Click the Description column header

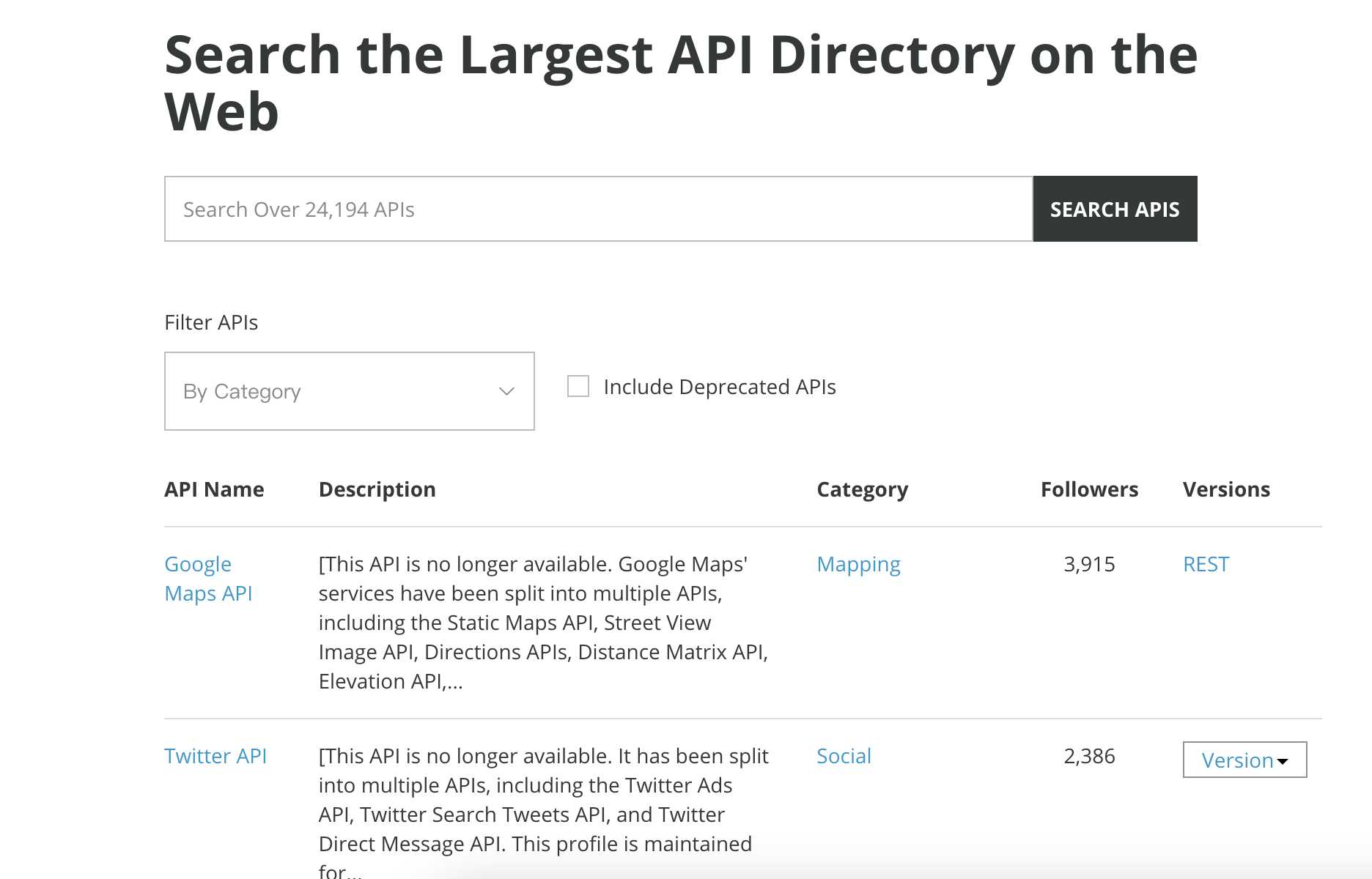pyautogui.click(x=377, y=489)
